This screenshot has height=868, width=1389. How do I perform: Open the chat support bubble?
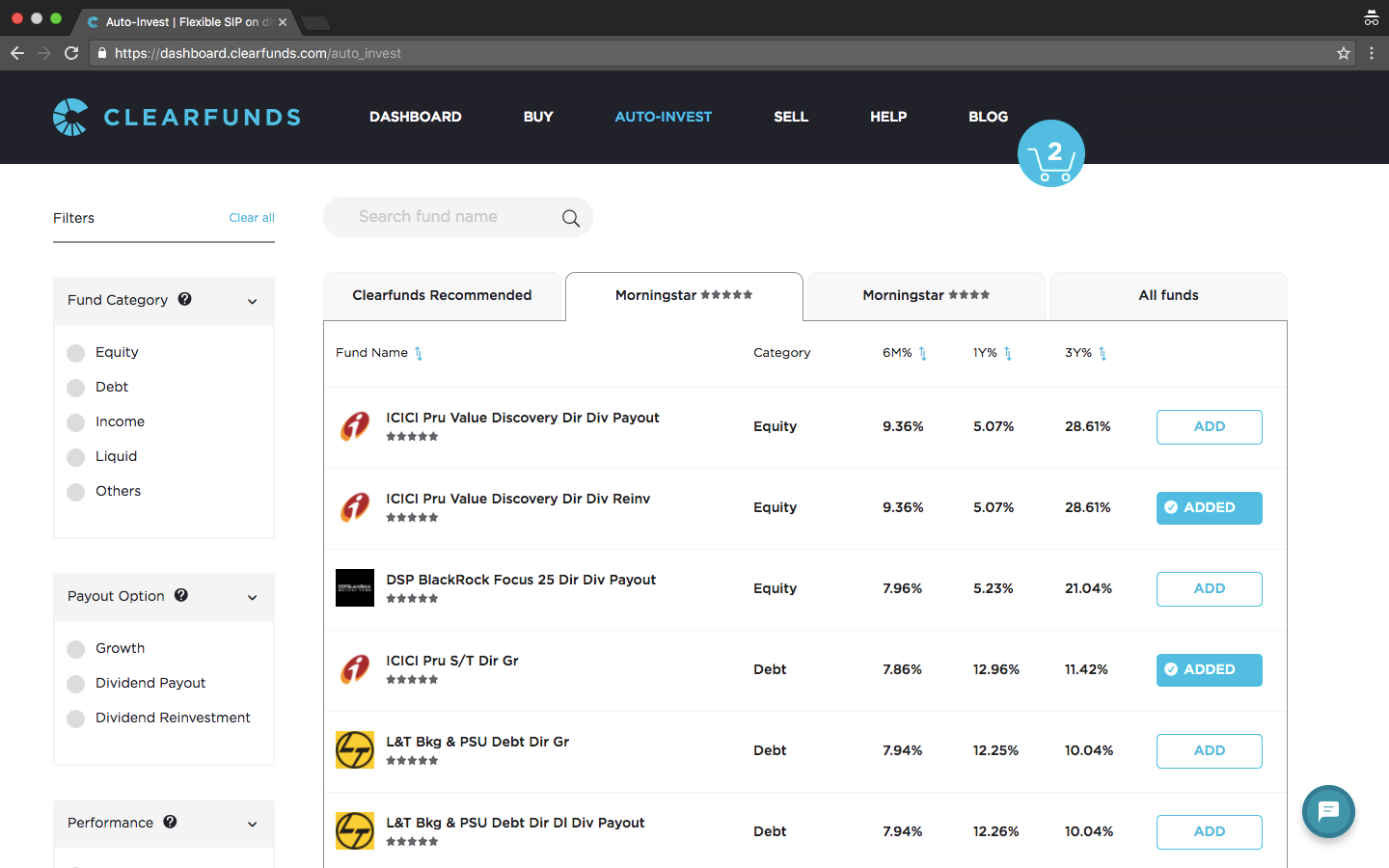point(1328,811)
